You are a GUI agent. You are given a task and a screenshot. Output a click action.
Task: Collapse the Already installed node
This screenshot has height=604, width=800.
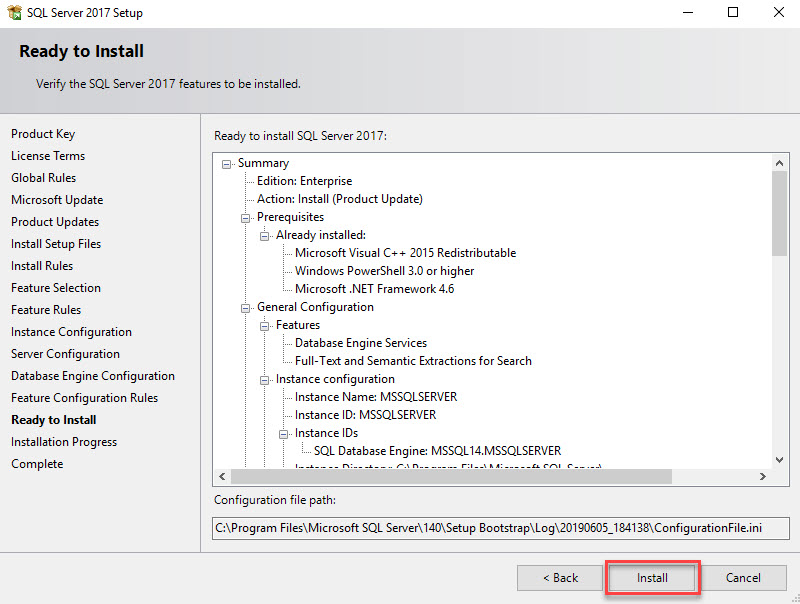[264, 236]
